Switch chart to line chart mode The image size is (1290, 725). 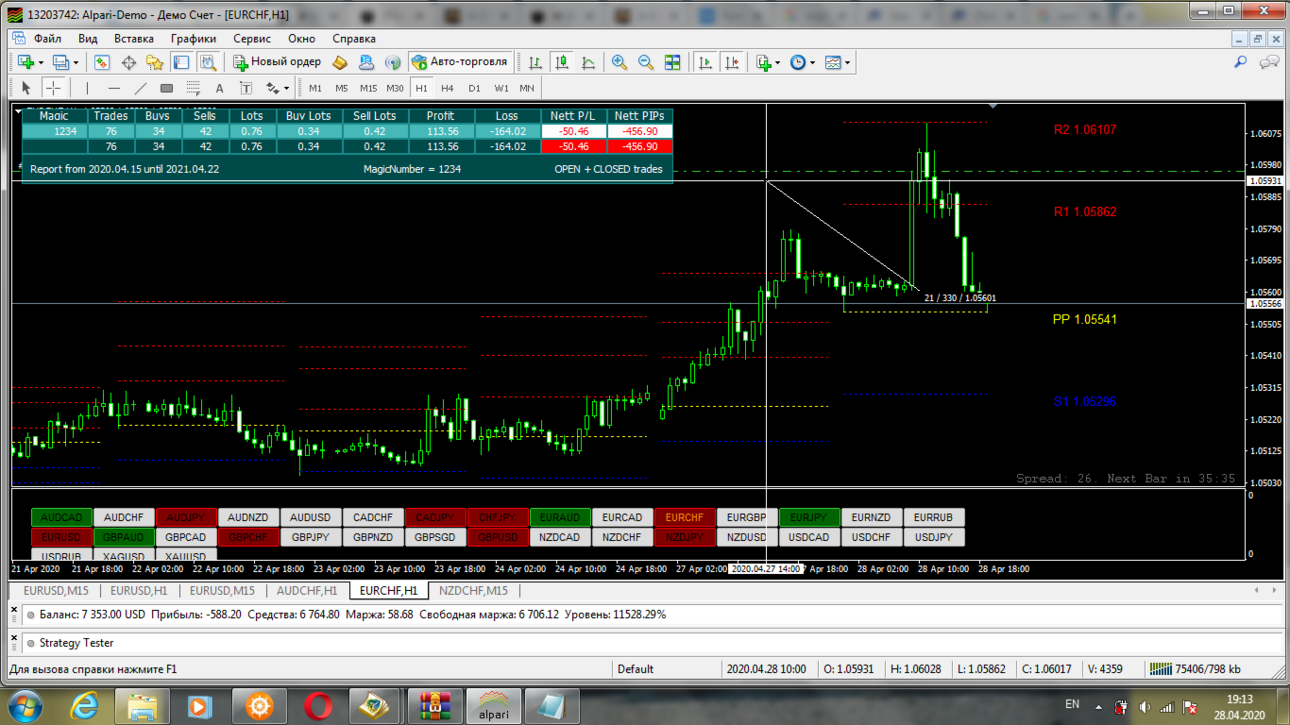point(588,62)
